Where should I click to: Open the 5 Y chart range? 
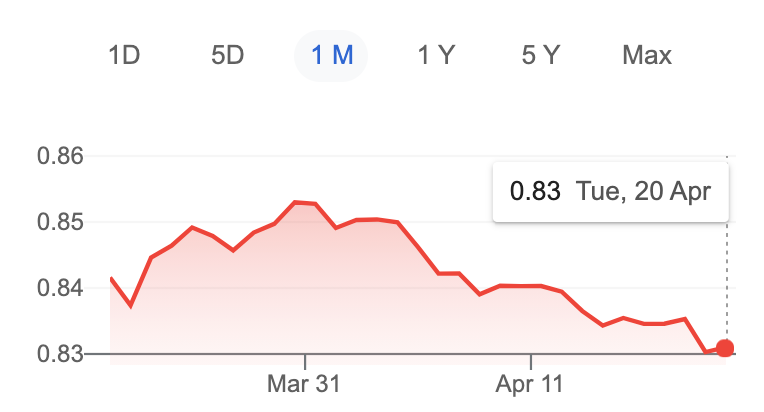pos(541,55)
